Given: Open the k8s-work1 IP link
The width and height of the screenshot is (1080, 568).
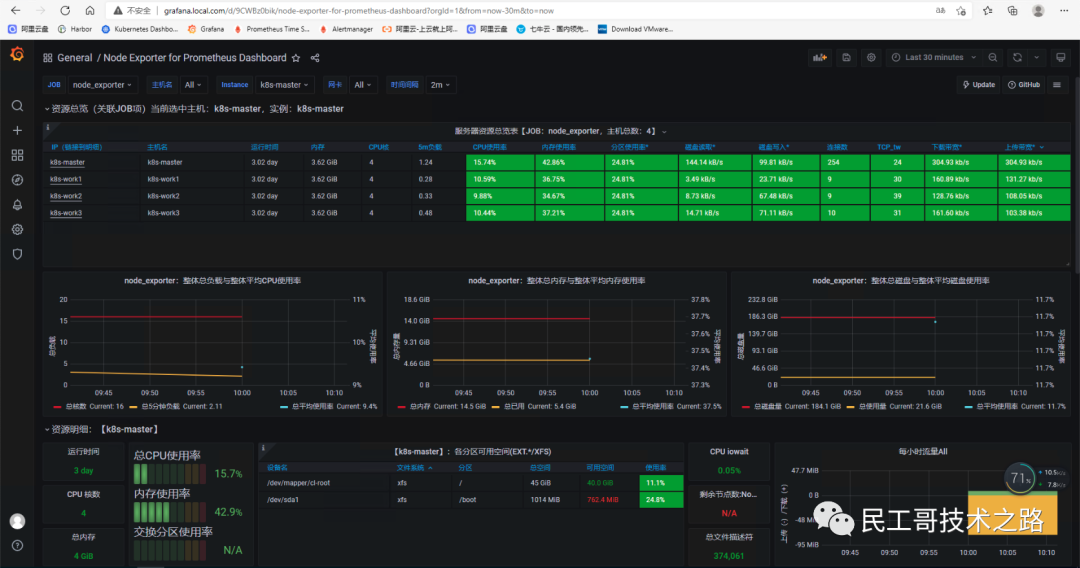Looking at the screenshot, I should click(65, 179).
